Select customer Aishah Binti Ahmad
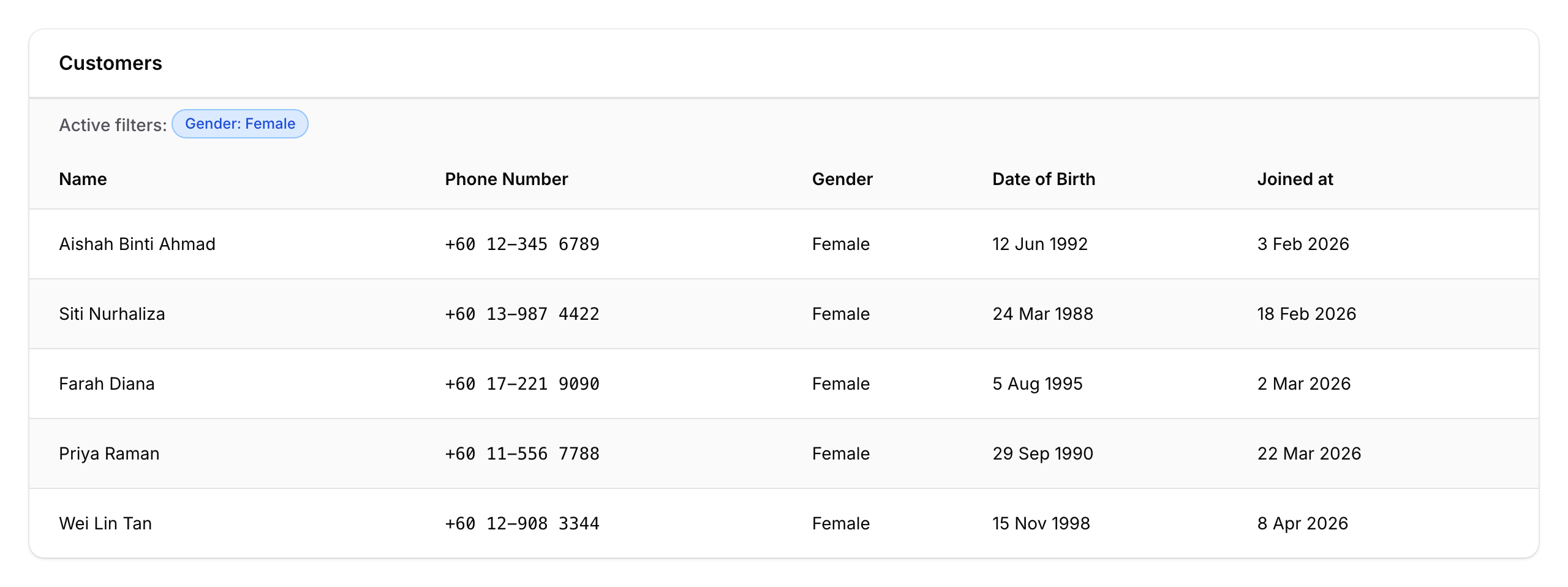This screenshot has height=587, width=1568. click(137, 244)
